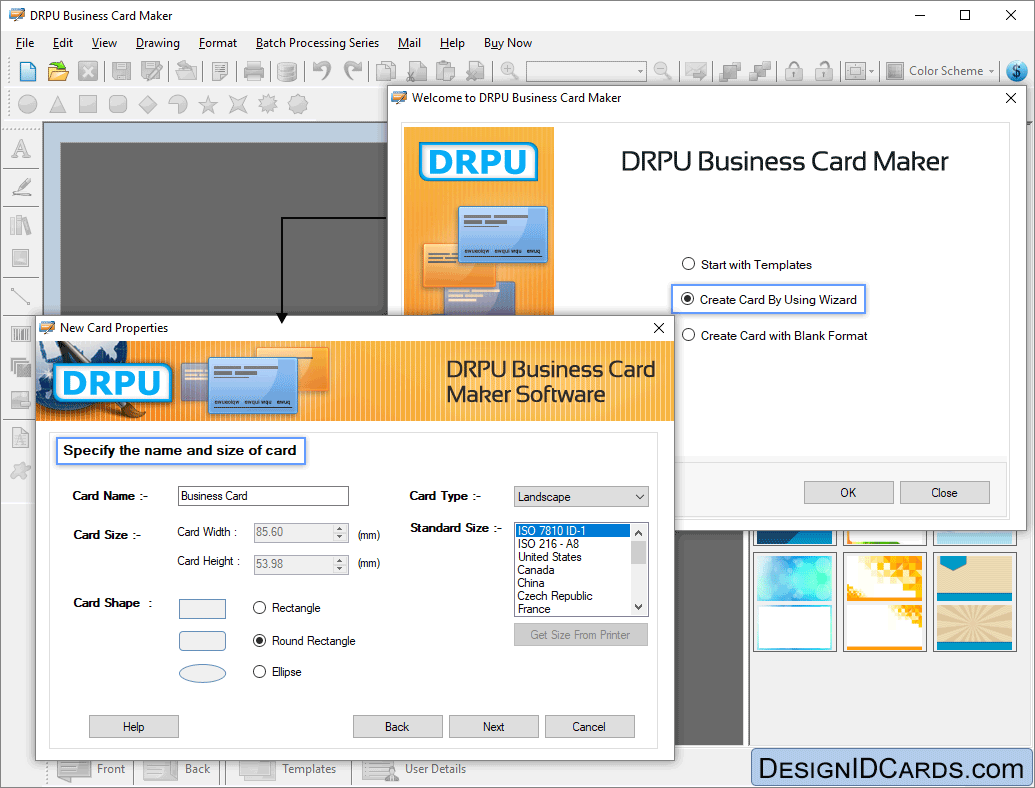1035x788 pixels.
Task: Open the zoom level combo box in toolbar
Action: pos(585,71)
